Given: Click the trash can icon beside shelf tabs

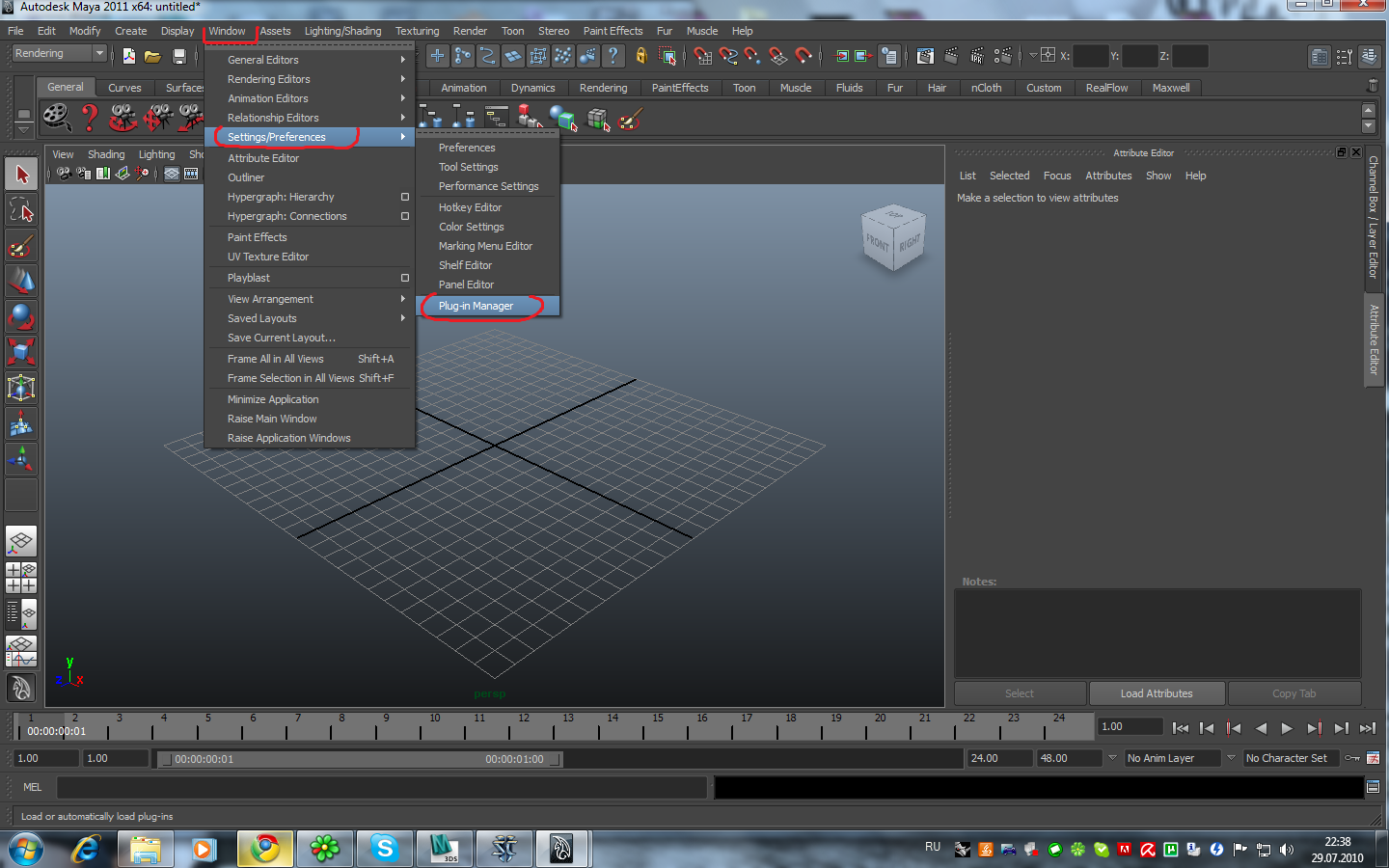Looking at the screenshot, I should tap(1373, 87).
